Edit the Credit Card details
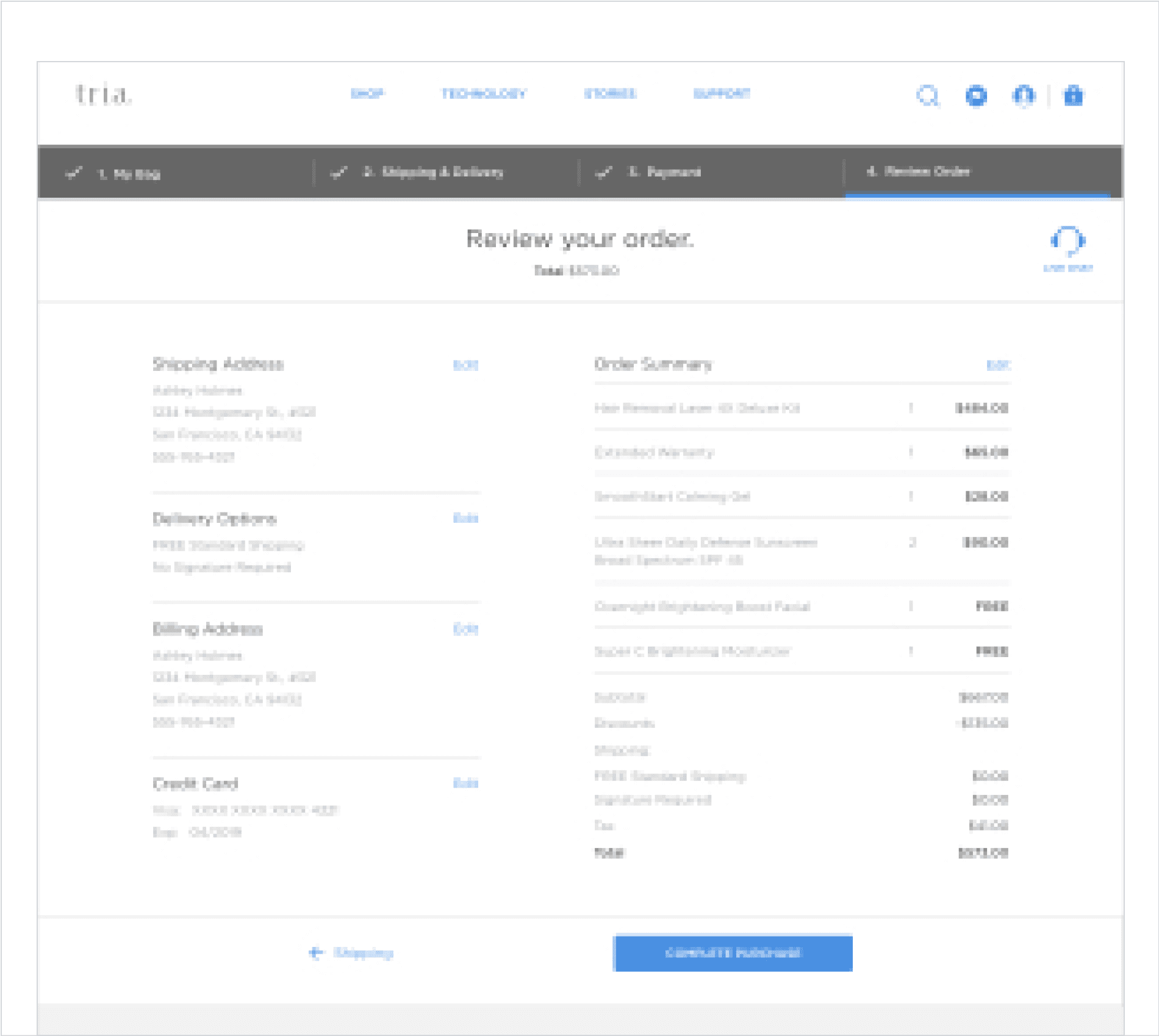This screenshot has width=1159, height=1036. pos(465,783)
